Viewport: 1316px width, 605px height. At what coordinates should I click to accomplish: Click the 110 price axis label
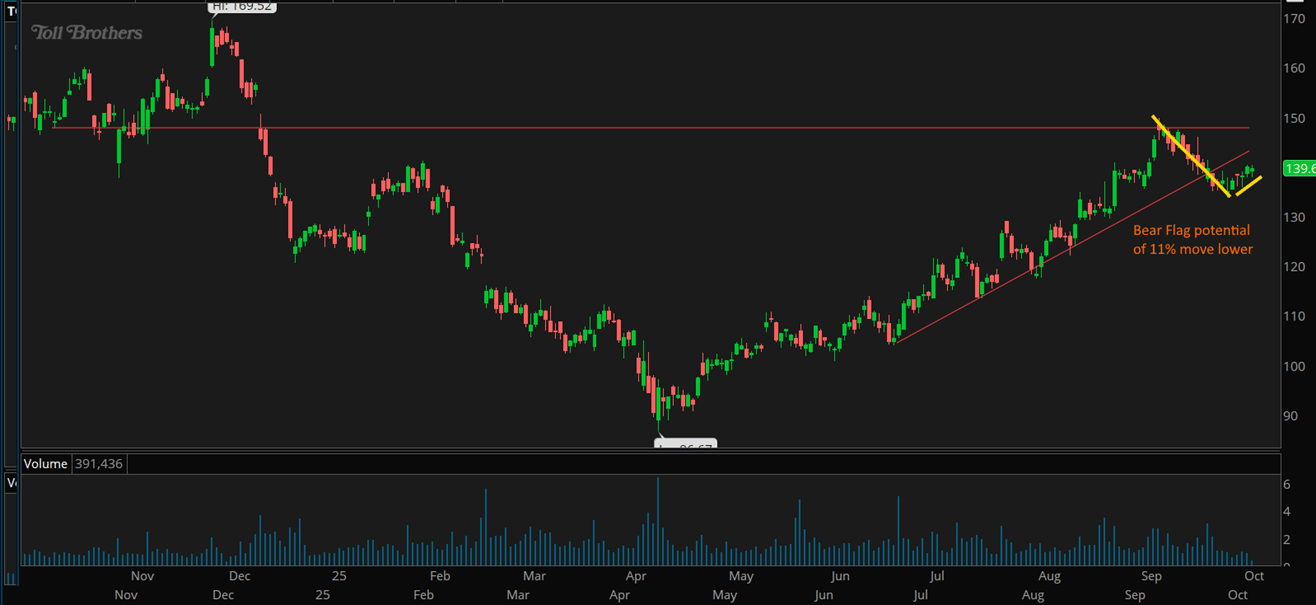(x=1294, y=316)
